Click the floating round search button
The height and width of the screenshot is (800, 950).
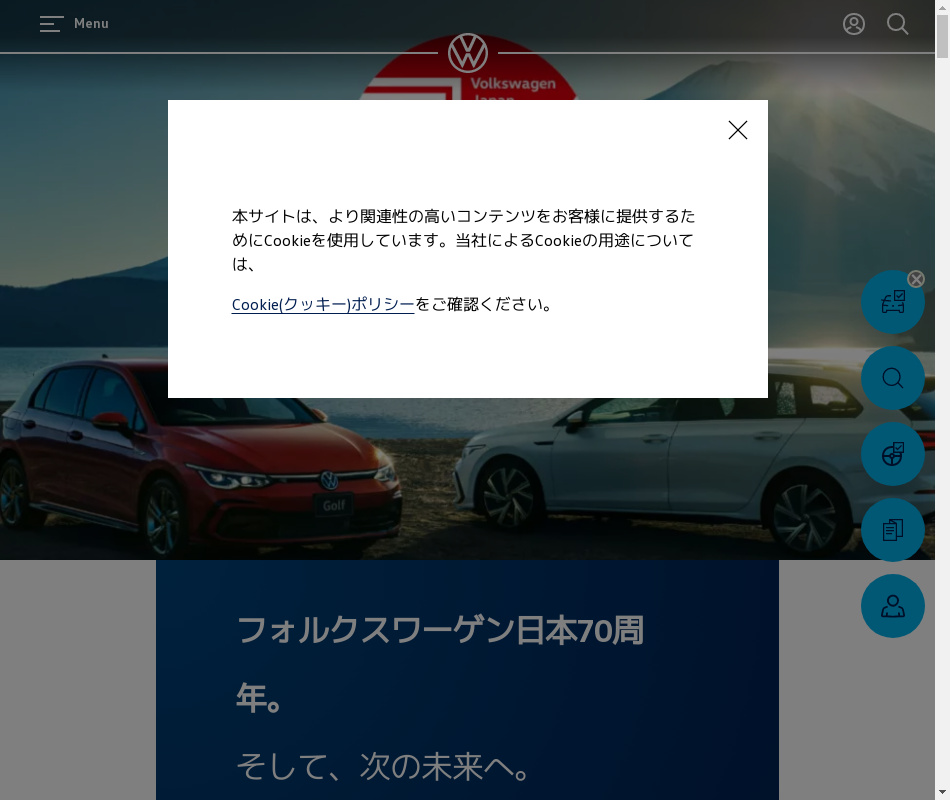892,378
